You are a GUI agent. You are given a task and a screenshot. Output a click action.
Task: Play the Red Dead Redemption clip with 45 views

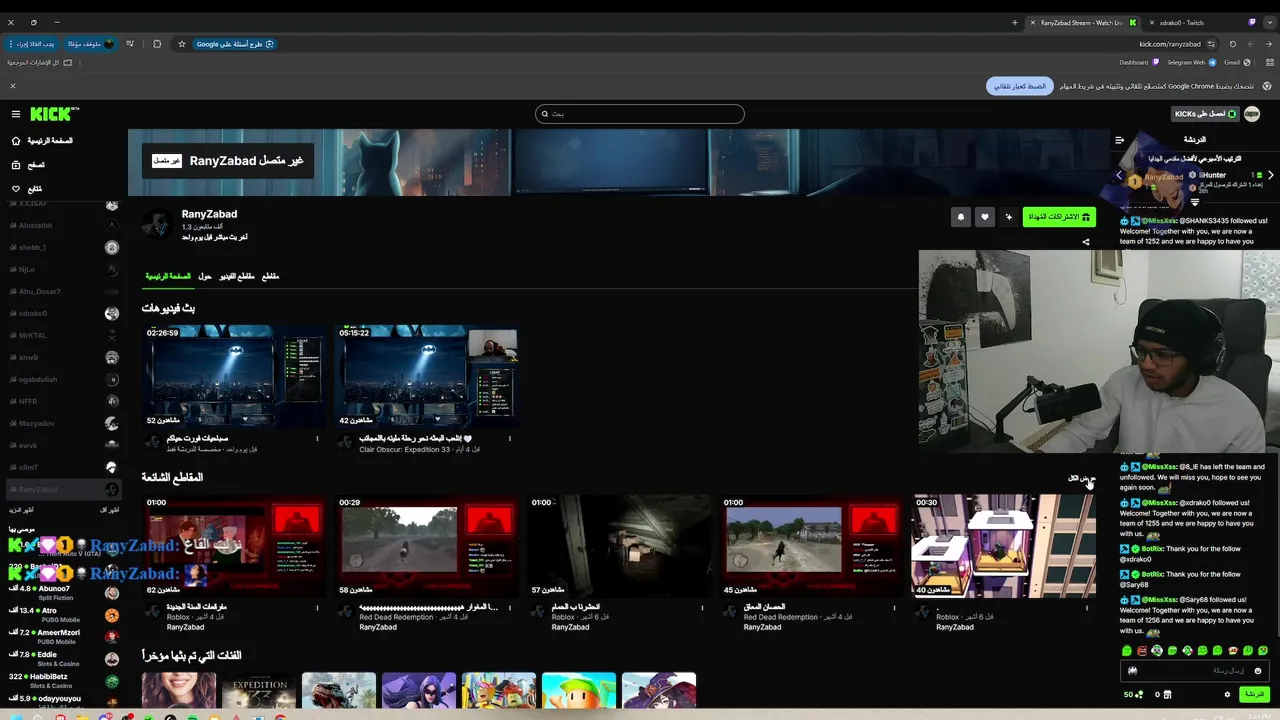point(812,546)
